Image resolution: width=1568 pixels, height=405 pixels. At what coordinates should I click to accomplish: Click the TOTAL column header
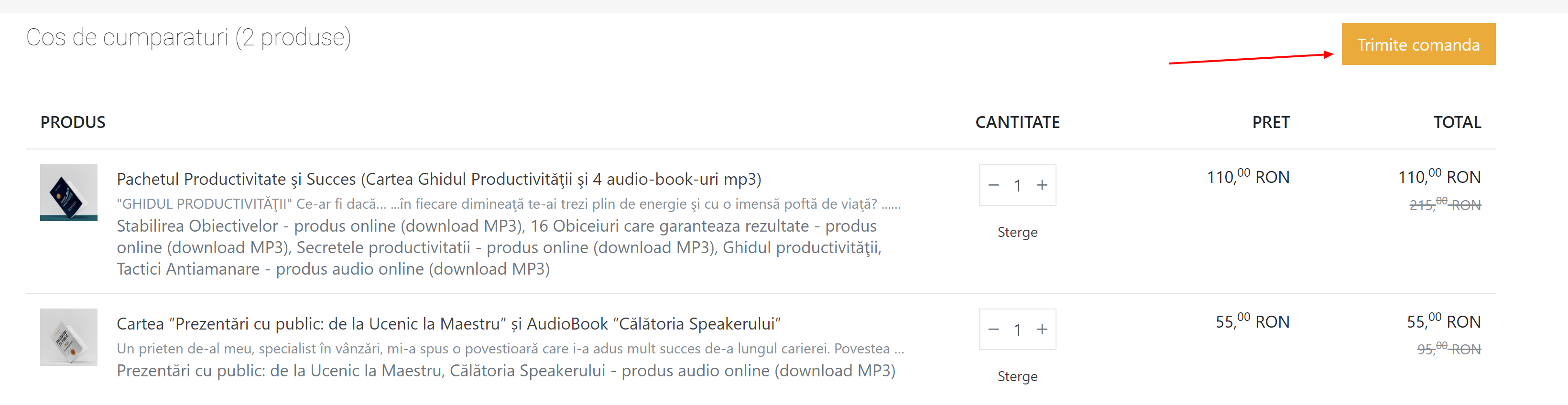[x=1457, y=123]
